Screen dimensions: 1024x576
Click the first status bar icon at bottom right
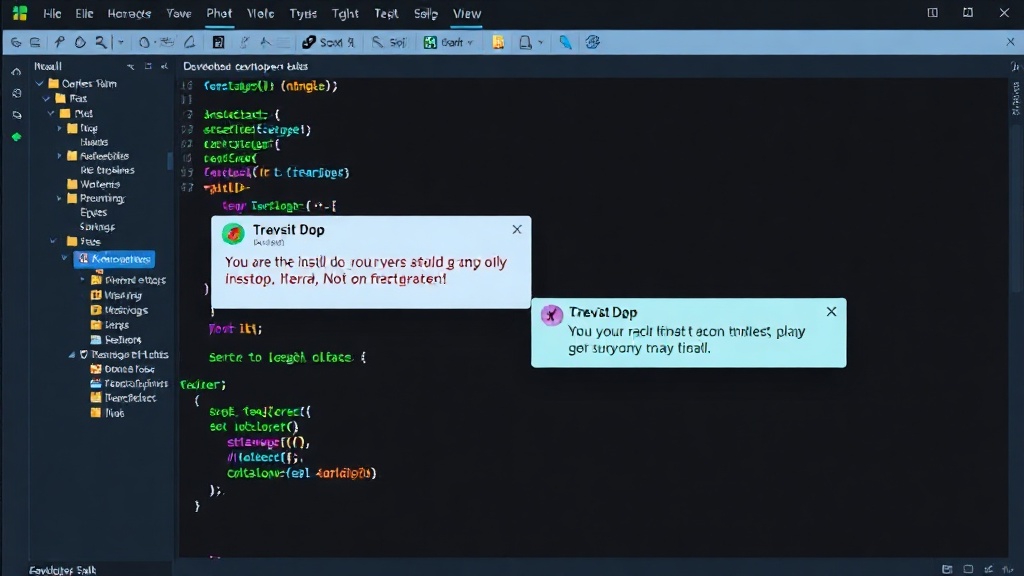(947, 569)
